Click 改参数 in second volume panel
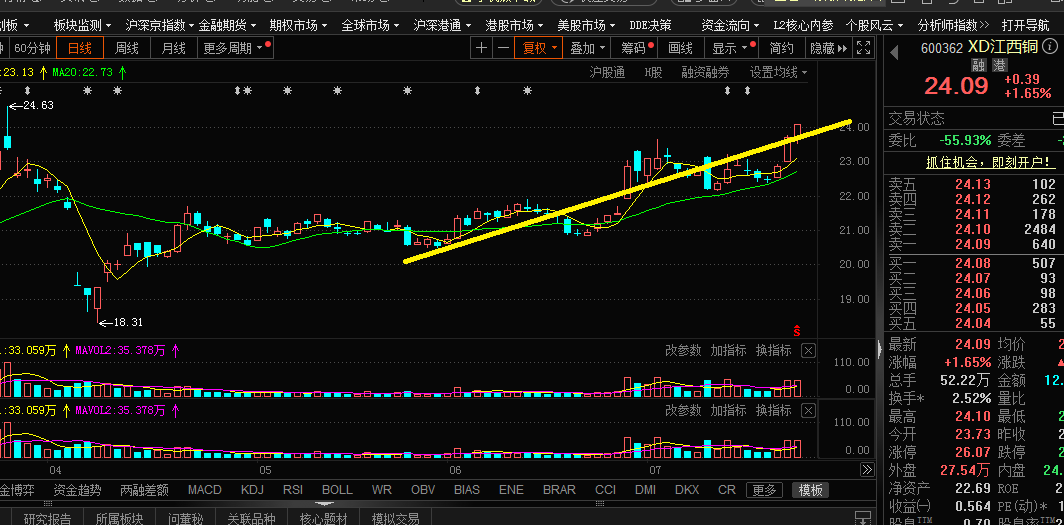 pyautogui.click(x=683, y=410)
